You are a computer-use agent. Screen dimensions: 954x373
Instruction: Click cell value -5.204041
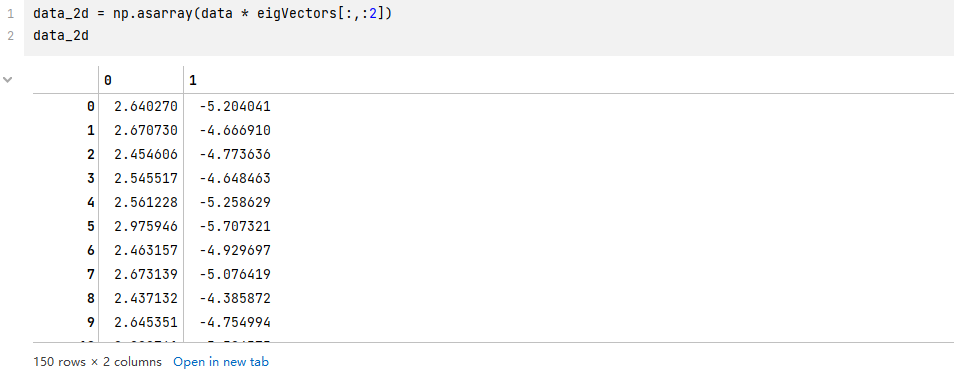pyautogui.click(x=235, y=106)
